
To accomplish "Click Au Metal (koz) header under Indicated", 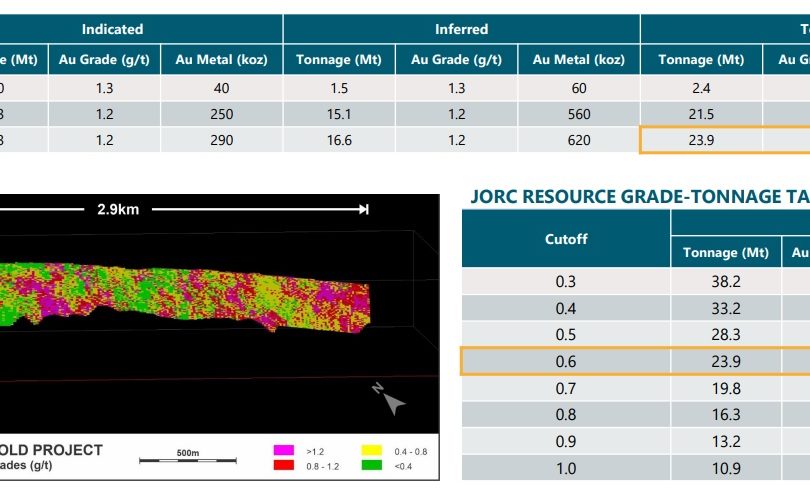I will [222, 59].
